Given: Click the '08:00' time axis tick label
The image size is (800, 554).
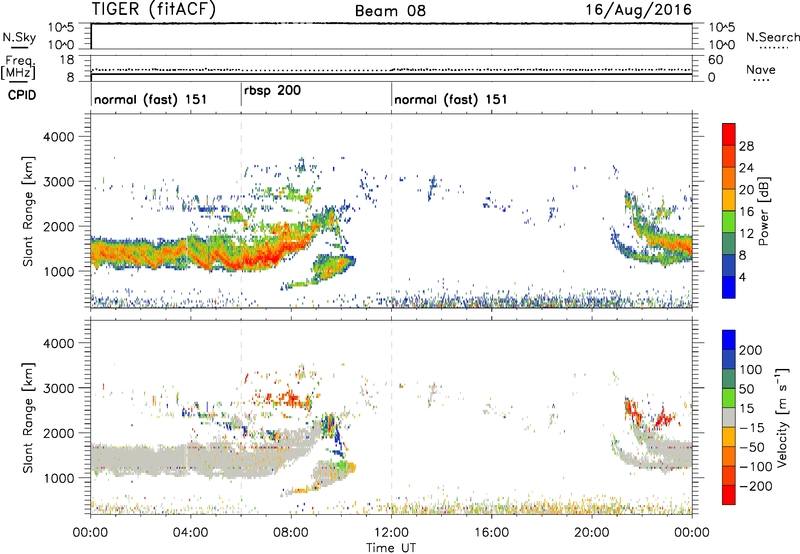Looking at the screenshot, I should tap(291, 533).
